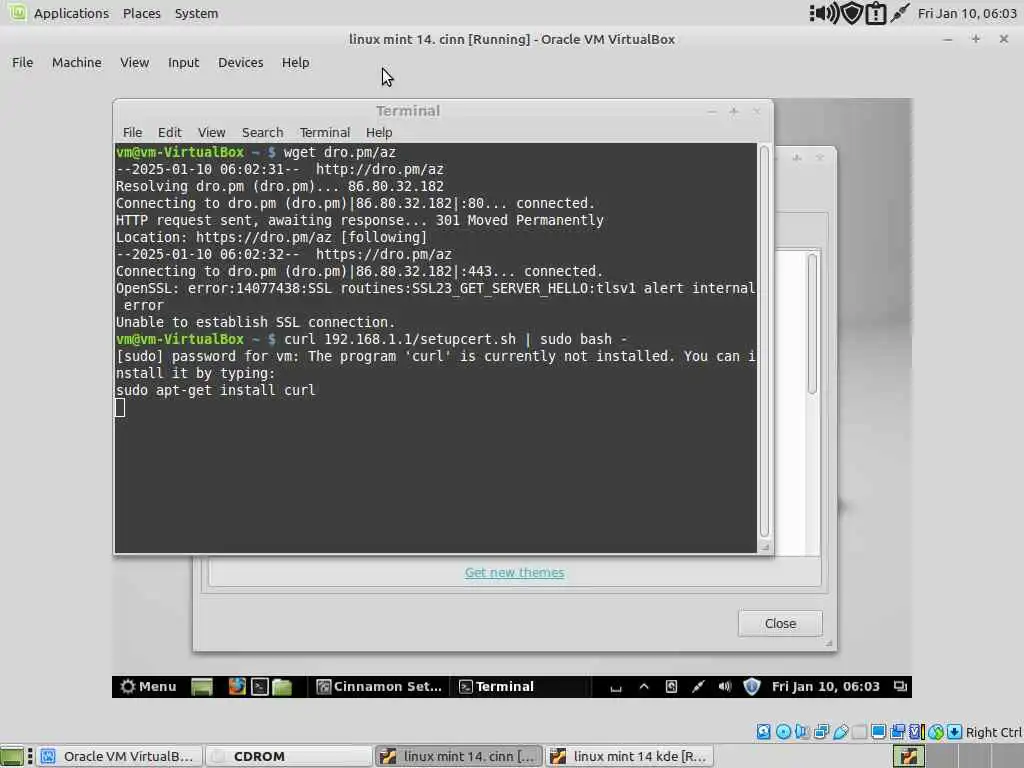This screenshot has height=768, width=1024.
Task: Click the guest clock Fri Jan 10, 06:03
Action: pyautogui.click(x=825, y=686)
